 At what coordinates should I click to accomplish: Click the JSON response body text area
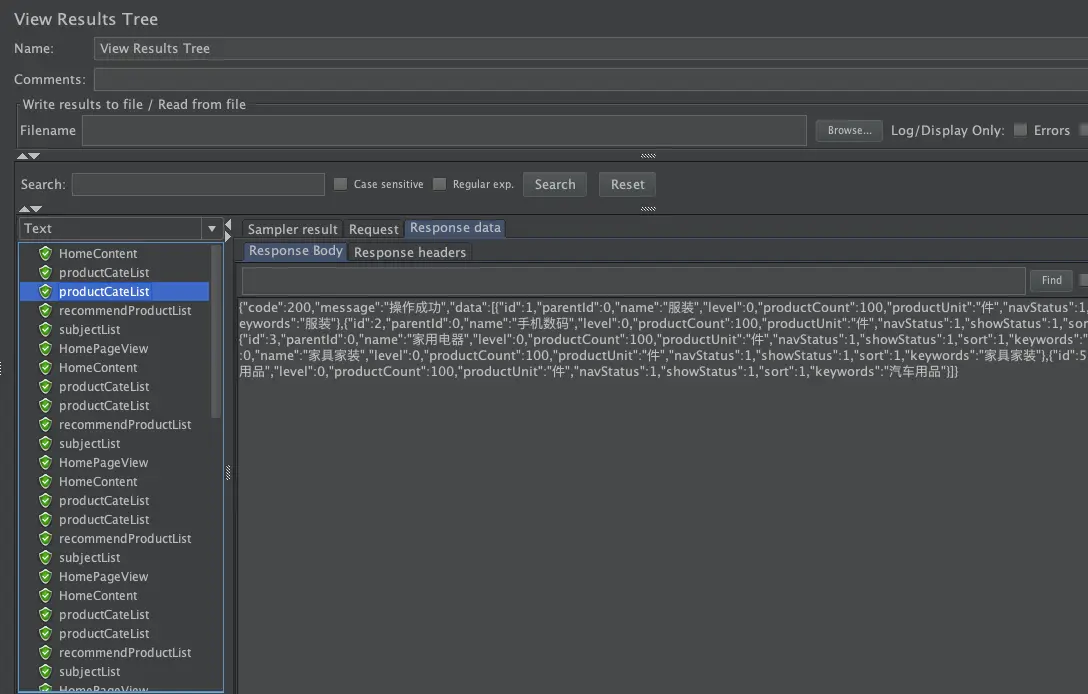click(x=663, y=496)
